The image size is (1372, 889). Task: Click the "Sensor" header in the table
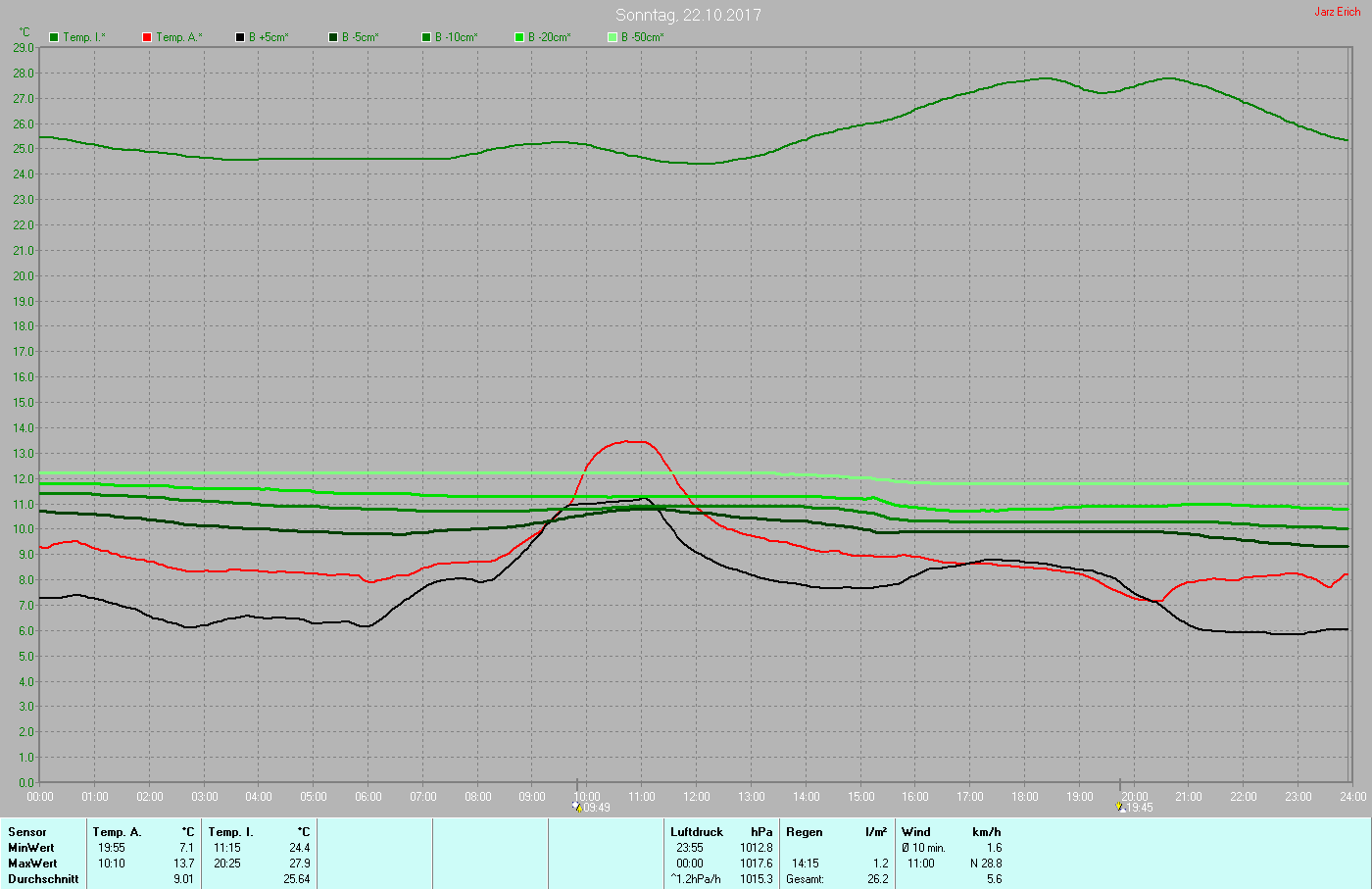(x=27, y=832)
